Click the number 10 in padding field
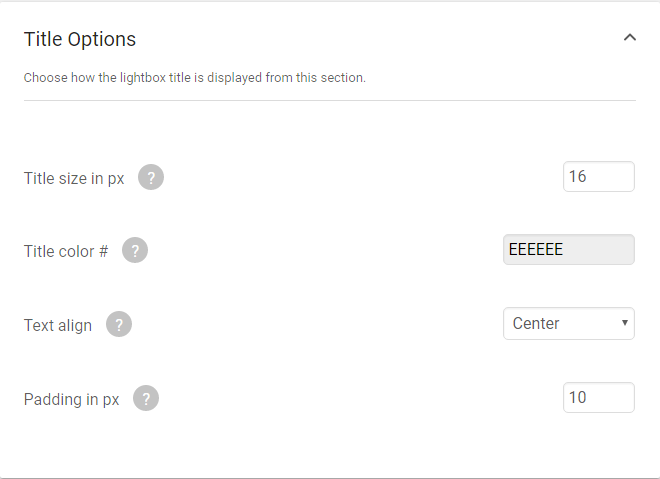Image resolution: width=660 pixels, height=479 pixels. [x=577, y=397]
